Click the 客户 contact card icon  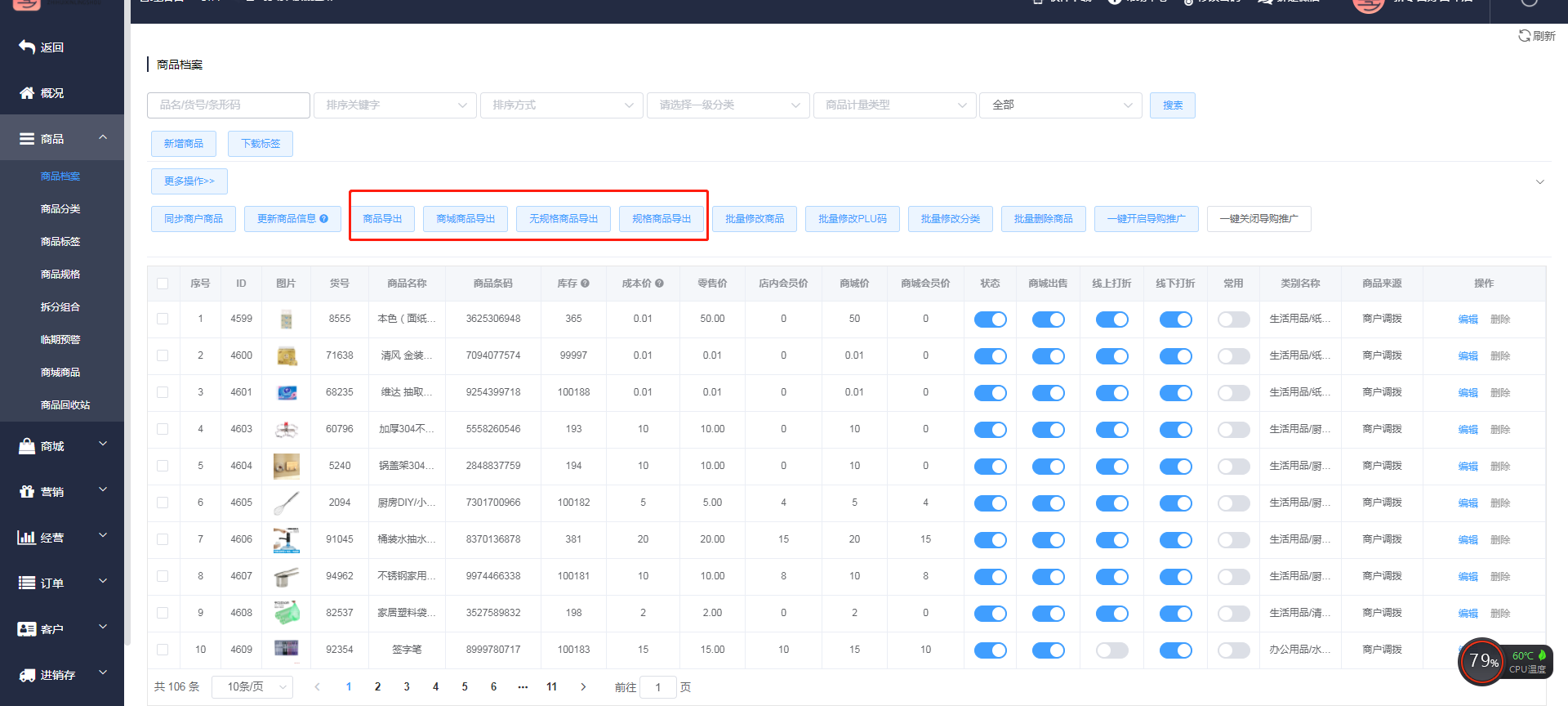pyautogui.click(x=27, y=629)
